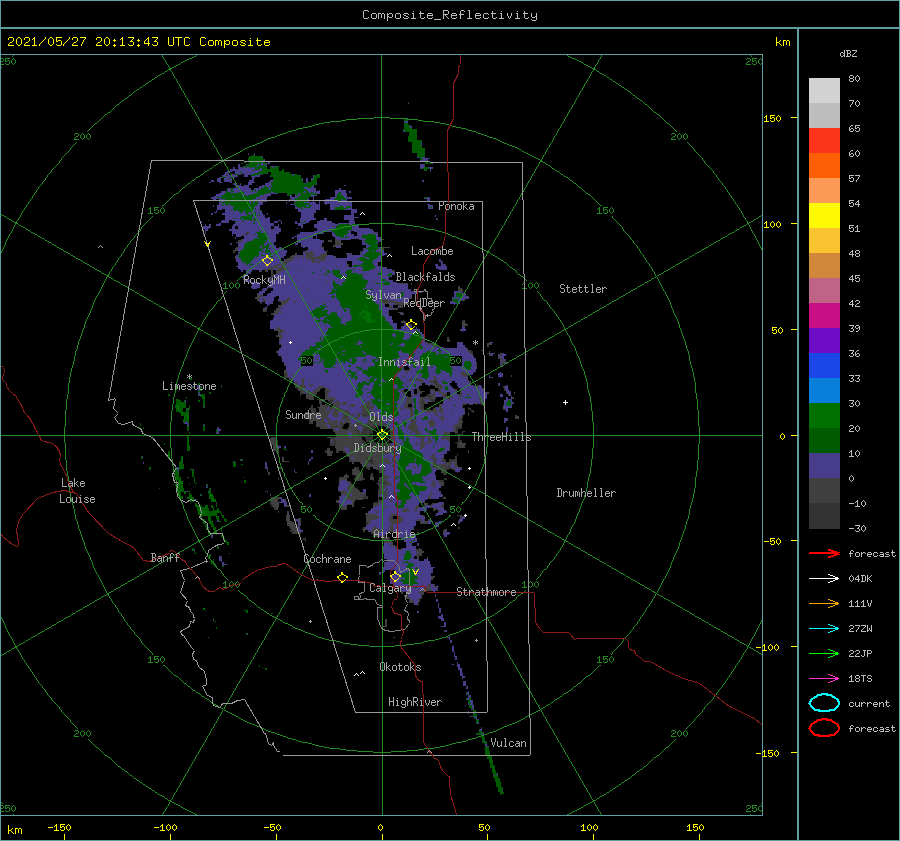Click the Stettler town label
Screen dimensions: 900x841
[x=583, y=289]
